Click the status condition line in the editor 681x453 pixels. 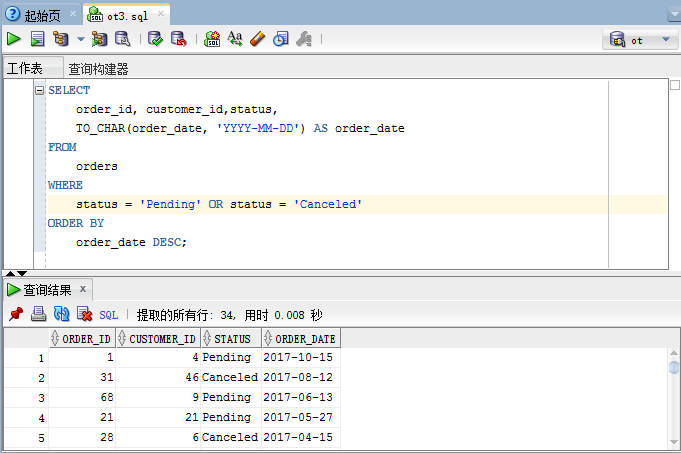[x=218, y=204]
